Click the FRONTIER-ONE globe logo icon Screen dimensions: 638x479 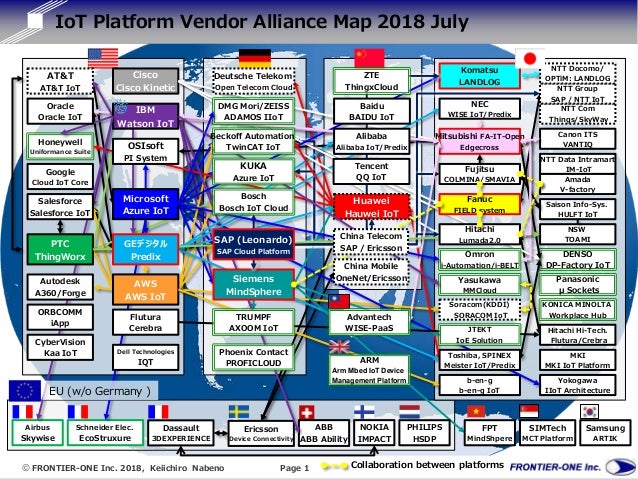pos(621,466)
